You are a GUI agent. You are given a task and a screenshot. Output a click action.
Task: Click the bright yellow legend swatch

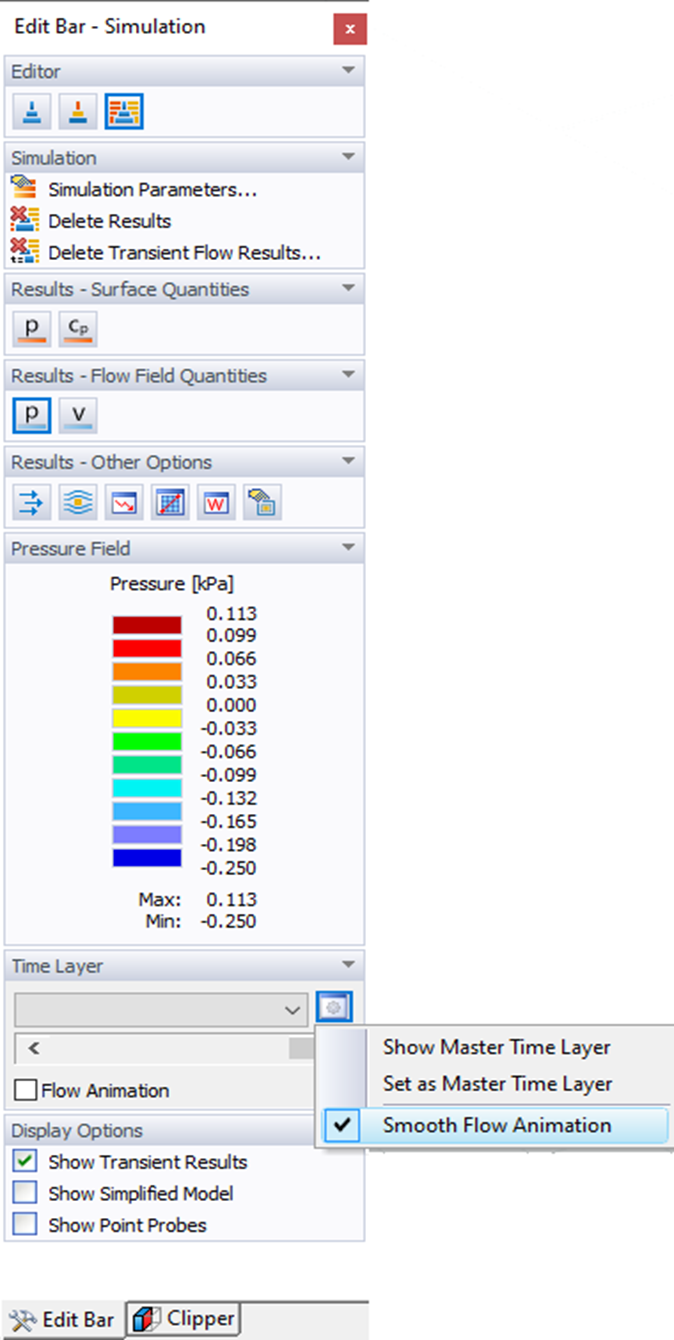pyautogui.click(x=147, y=718)
